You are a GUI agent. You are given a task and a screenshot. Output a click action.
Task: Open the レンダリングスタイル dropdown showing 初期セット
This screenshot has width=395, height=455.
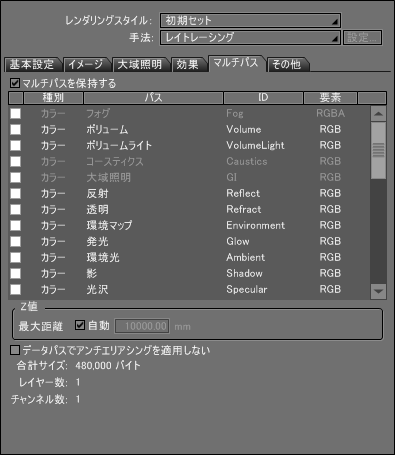coord(250,21)
